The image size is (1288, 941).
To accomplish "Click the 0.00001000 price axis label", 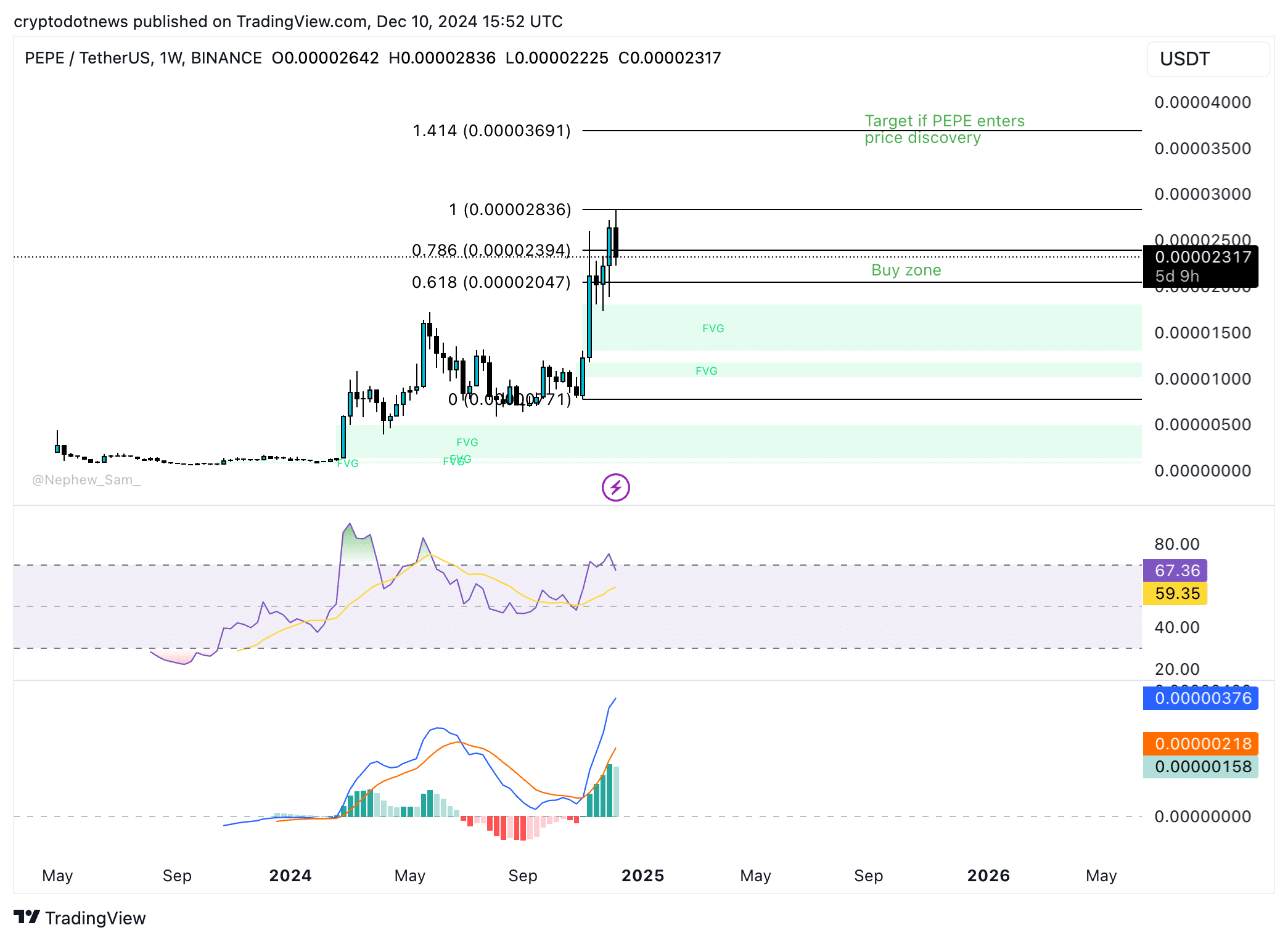I will click(1202, 379).
